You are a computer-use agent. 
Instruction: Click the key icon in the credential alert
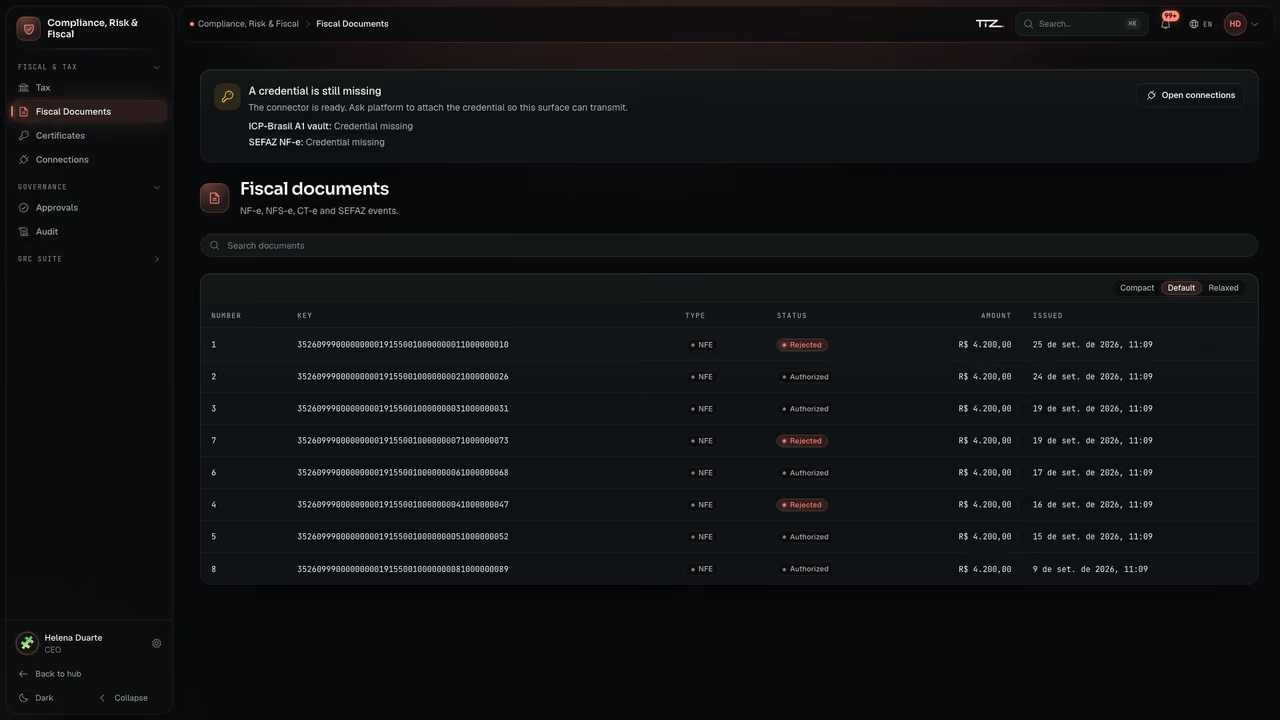(x=227, y=97)
